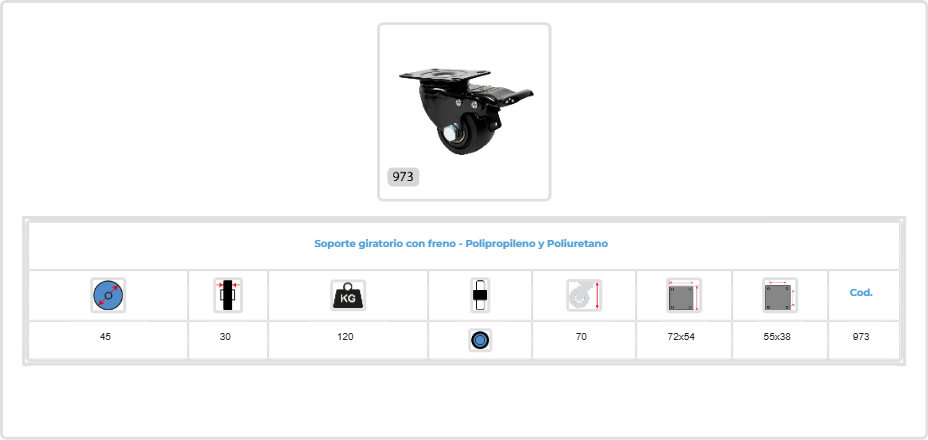Image resolution: width=928 pixels, height=440 pixels.
Task: Click the 973 badge on product image
Action: coord(403,177)
